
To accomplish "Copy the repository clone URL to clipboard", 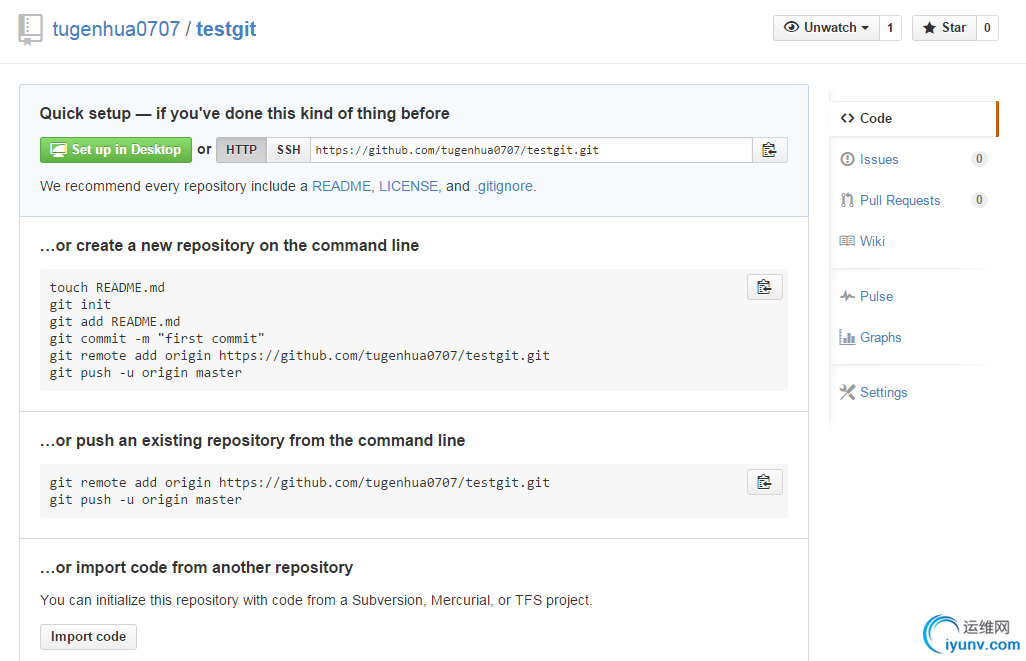I will coord(769,150).
